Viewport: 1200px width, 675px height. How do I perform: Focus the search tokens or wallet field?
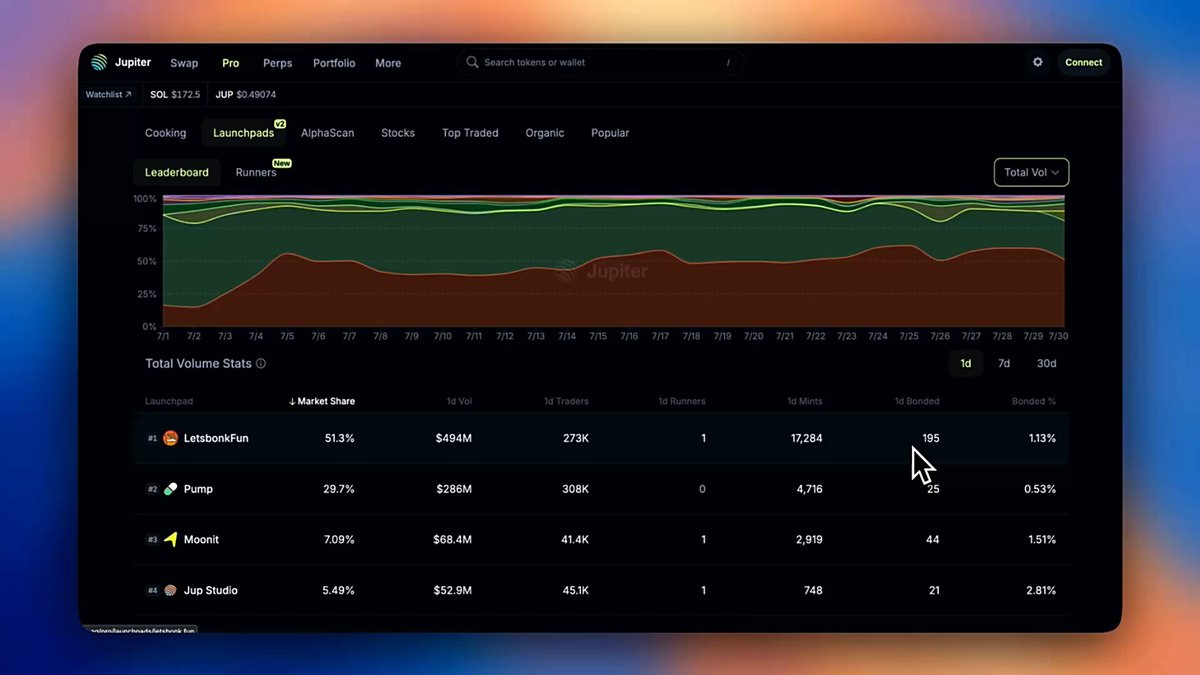pyautogui.click(x=600, y=62)
